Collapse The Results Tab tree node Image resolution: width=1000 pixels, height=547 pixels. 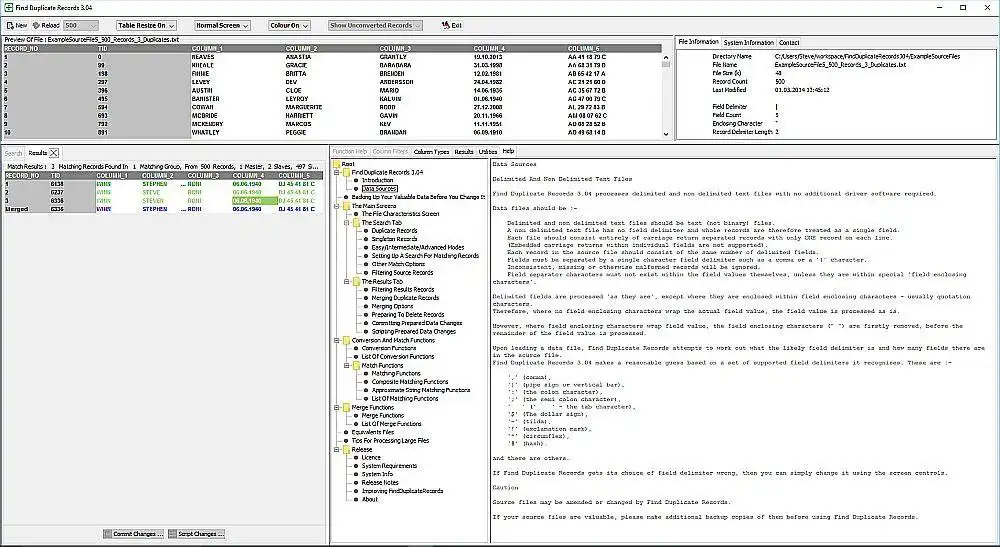pos(348,281)
